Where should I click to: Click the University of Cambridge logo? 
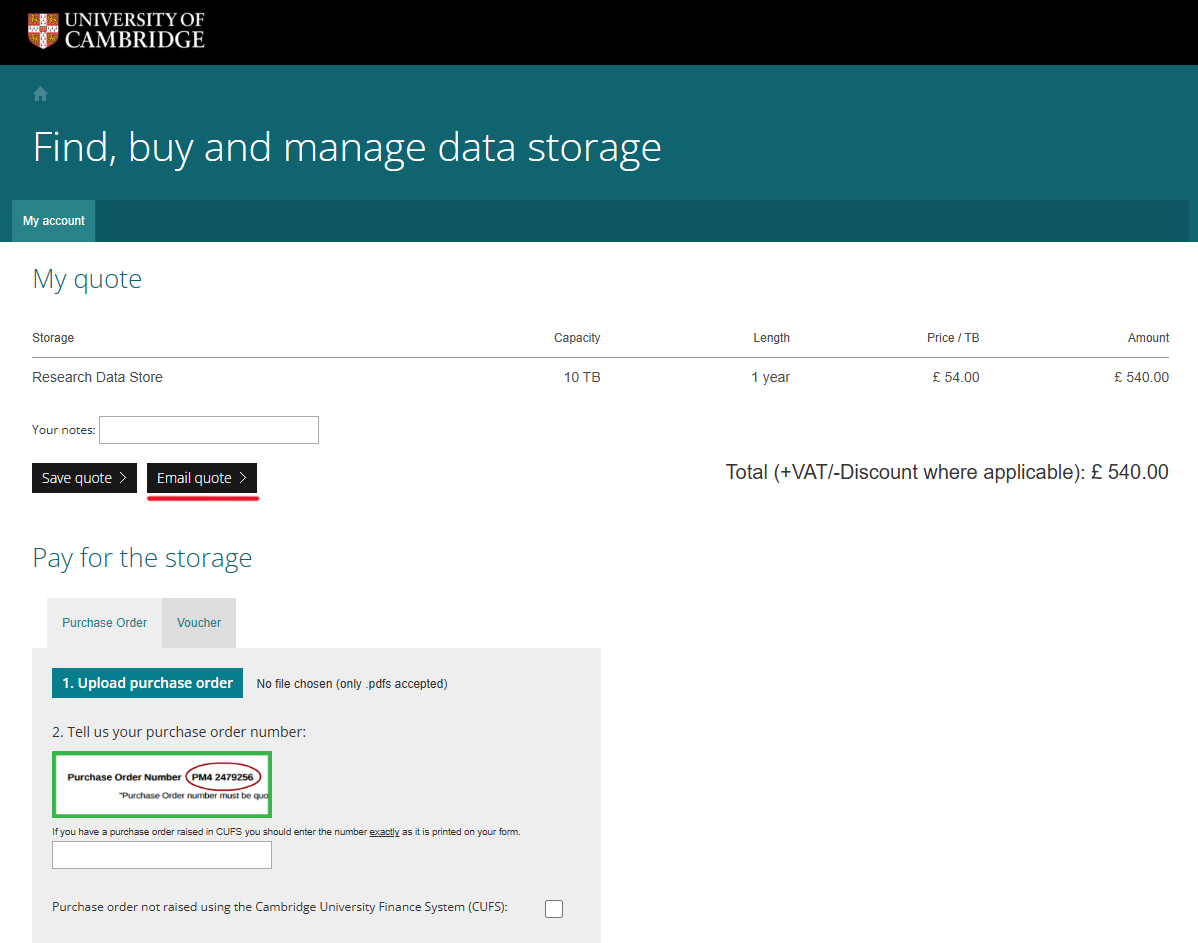116,31
